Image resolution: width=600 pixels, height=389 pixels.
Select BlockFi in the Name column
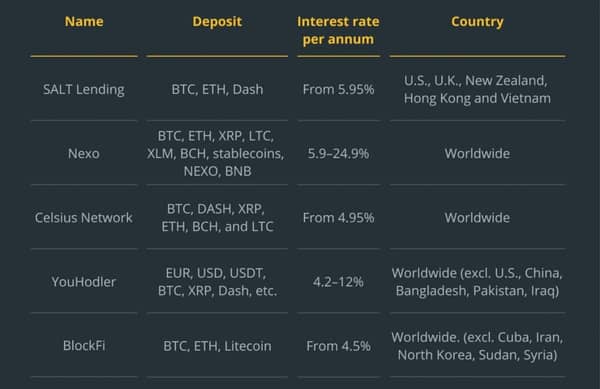[84, 346]
